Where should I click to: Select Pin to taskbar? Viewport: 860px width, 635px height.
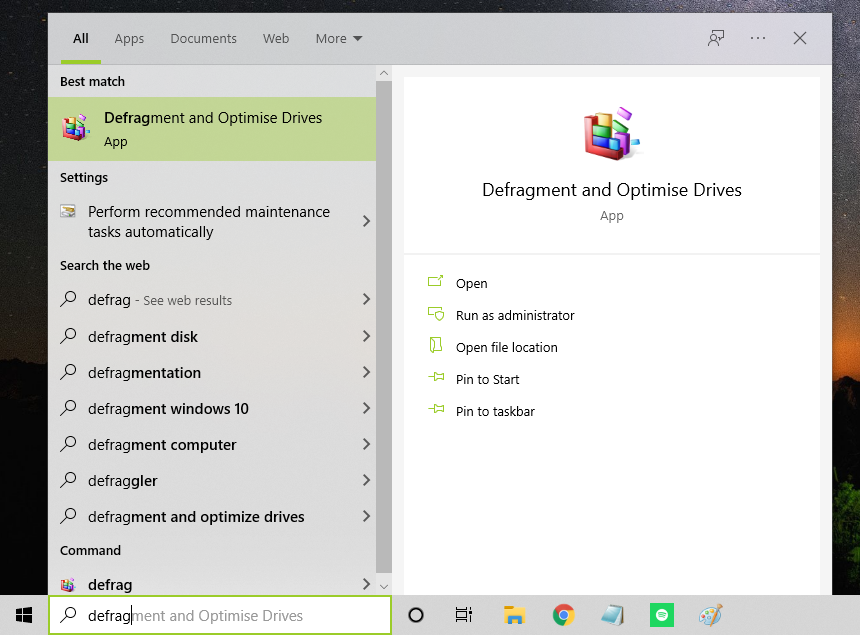(495, 411)
